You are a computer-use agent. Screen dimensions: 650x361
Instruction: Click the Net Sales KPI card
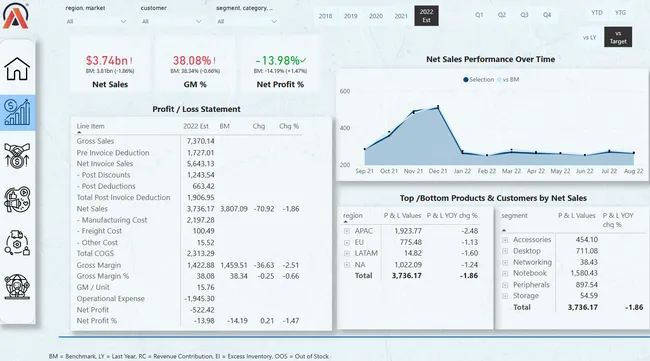pyautogui.click(x=110, y=64)
